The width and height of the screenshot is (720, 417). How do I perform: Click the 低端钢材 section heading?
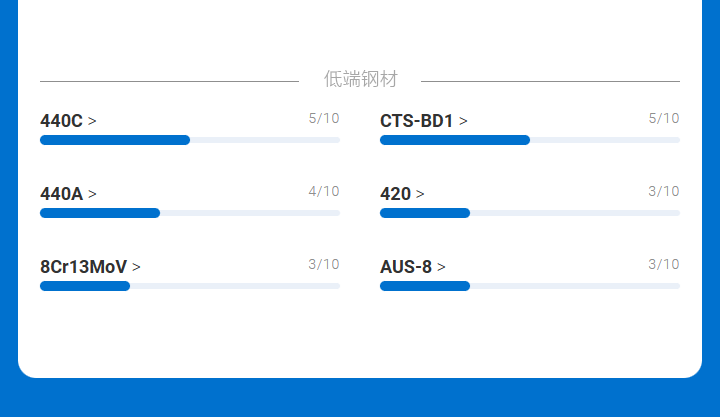coord(360,80)
